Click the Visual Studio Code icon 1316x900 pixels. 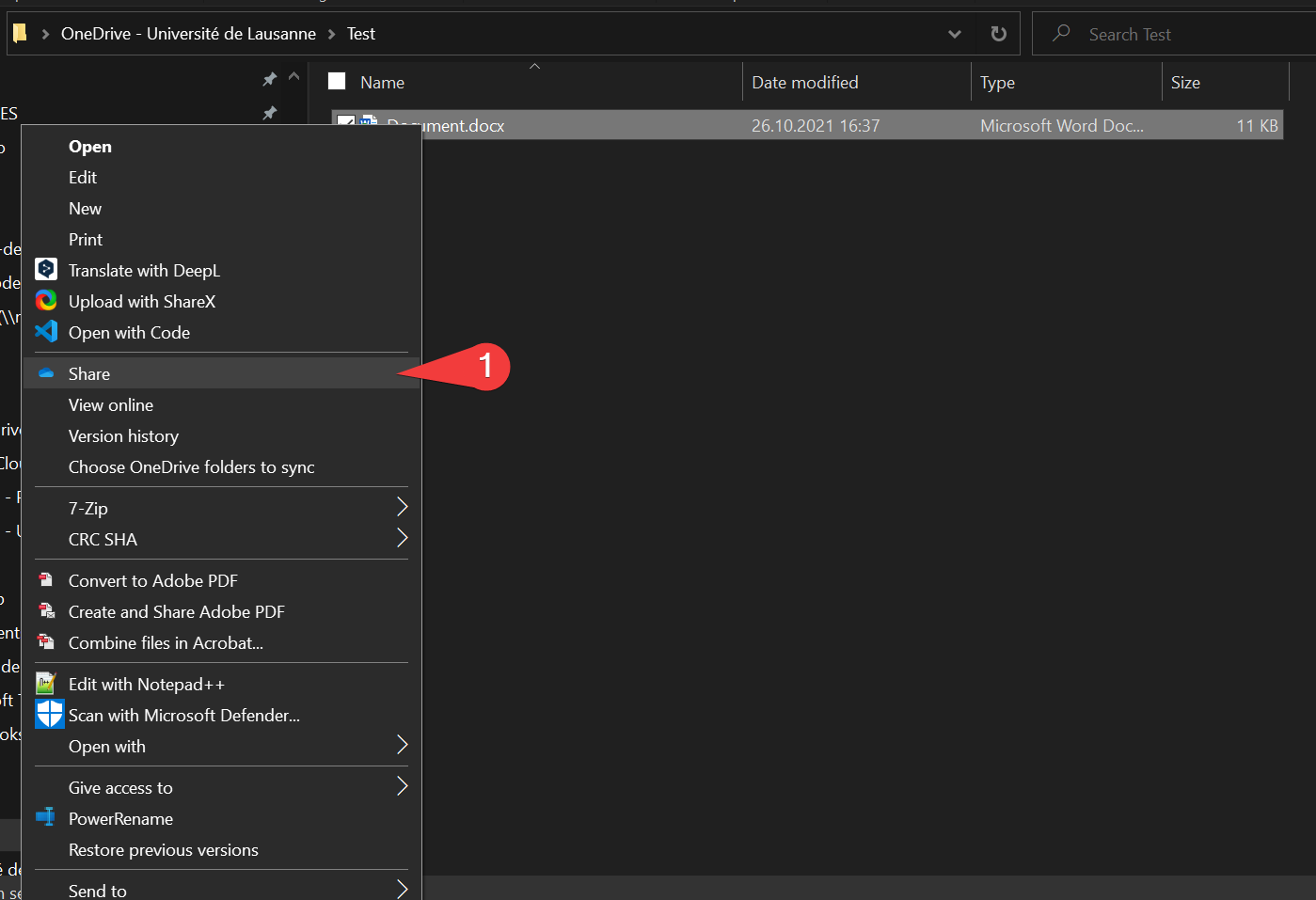[x=46, y=332]
